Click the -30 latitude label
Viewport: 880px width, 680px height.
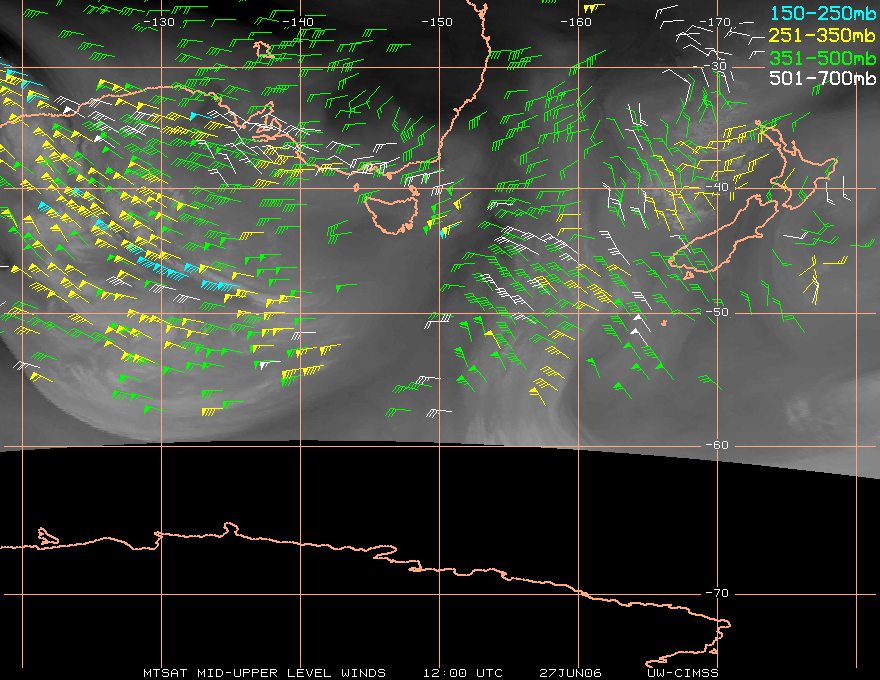tap(718, 66)
